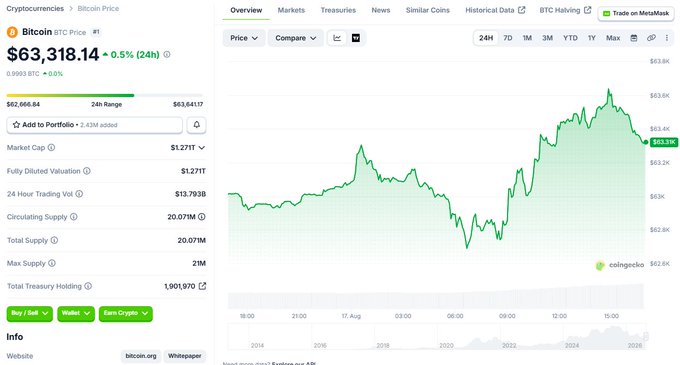Screen dimensions: 680x365
Task: Click Add to Portfolio button
Action: (95, 125)
